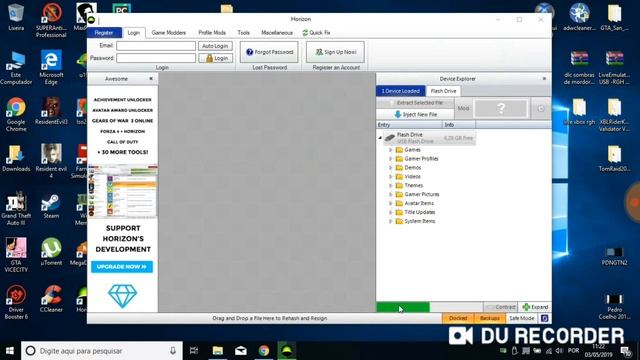
Task: Click the green storage usage bar
Action: pos(403,307)
